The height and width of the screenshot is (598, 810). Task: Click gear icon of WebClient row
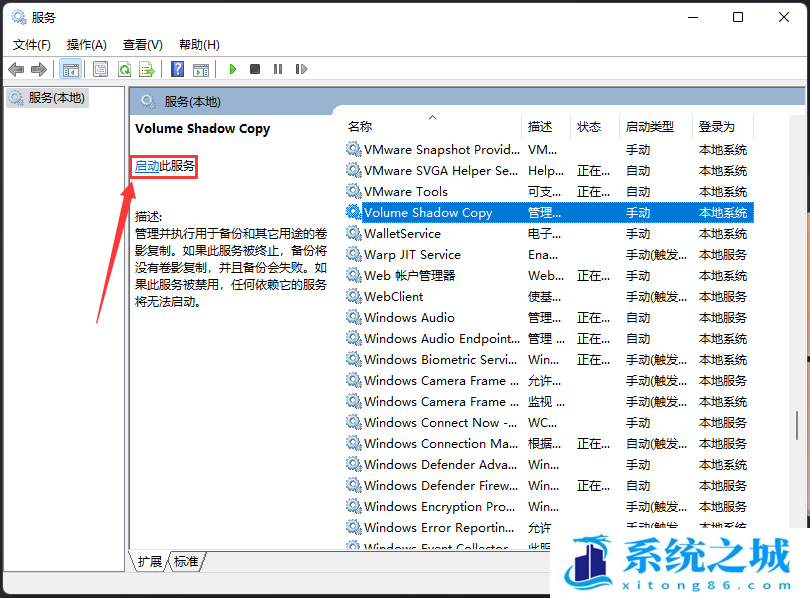(353, 296)
